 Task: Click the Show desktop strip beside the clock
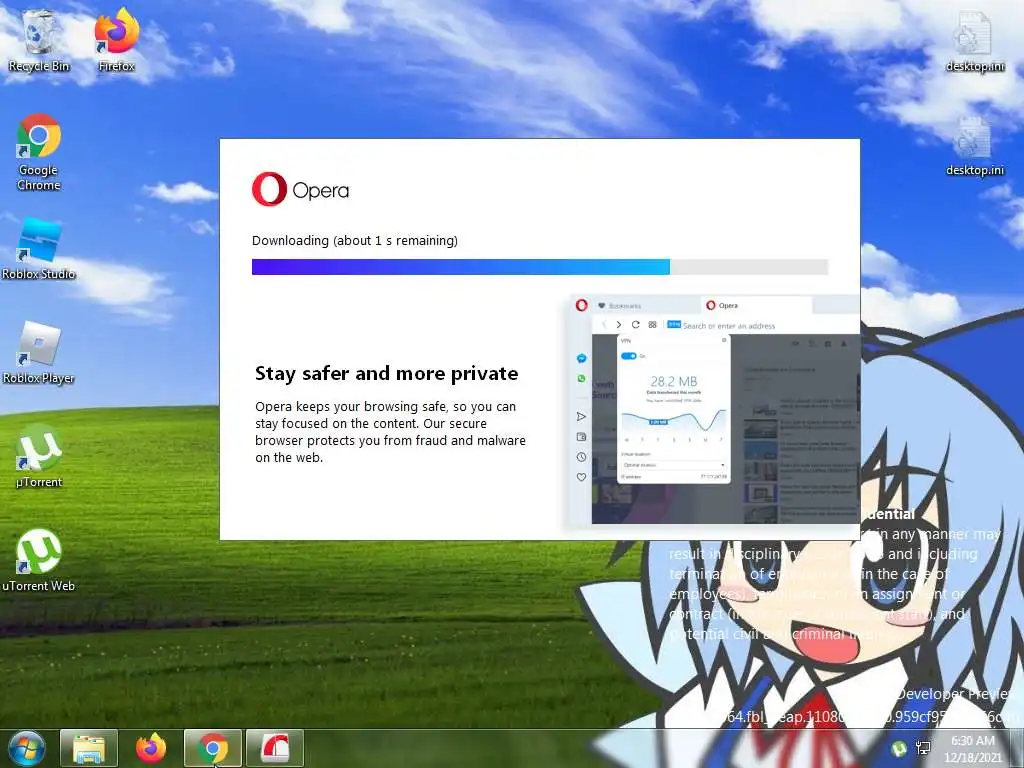[1017, 748]
